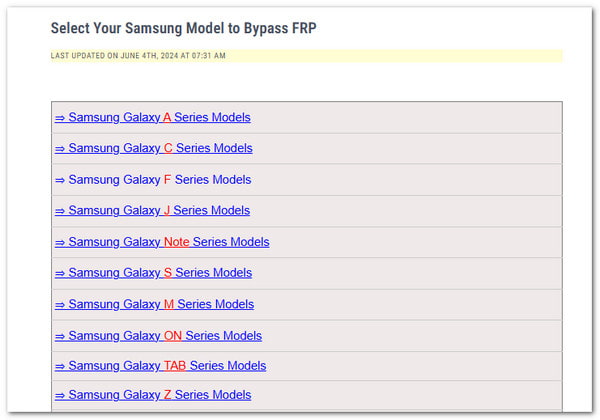Click the Select Your Samsung Model heading
This screenshot has width=600, height=420.
[184, 28]
